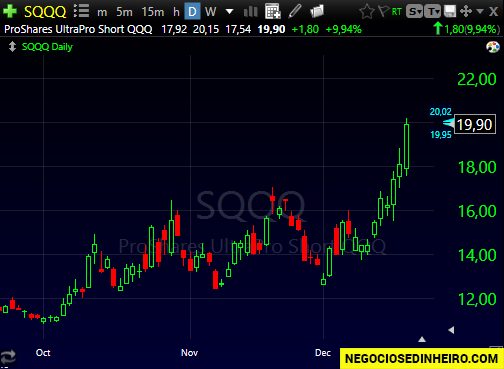Image resolution: width=504 pixels, height=369 pixels.
Task: Click the NEGOCIOSEDINHEIRO.COM banner
Action: pyautogui.click(x=421, y=359)
